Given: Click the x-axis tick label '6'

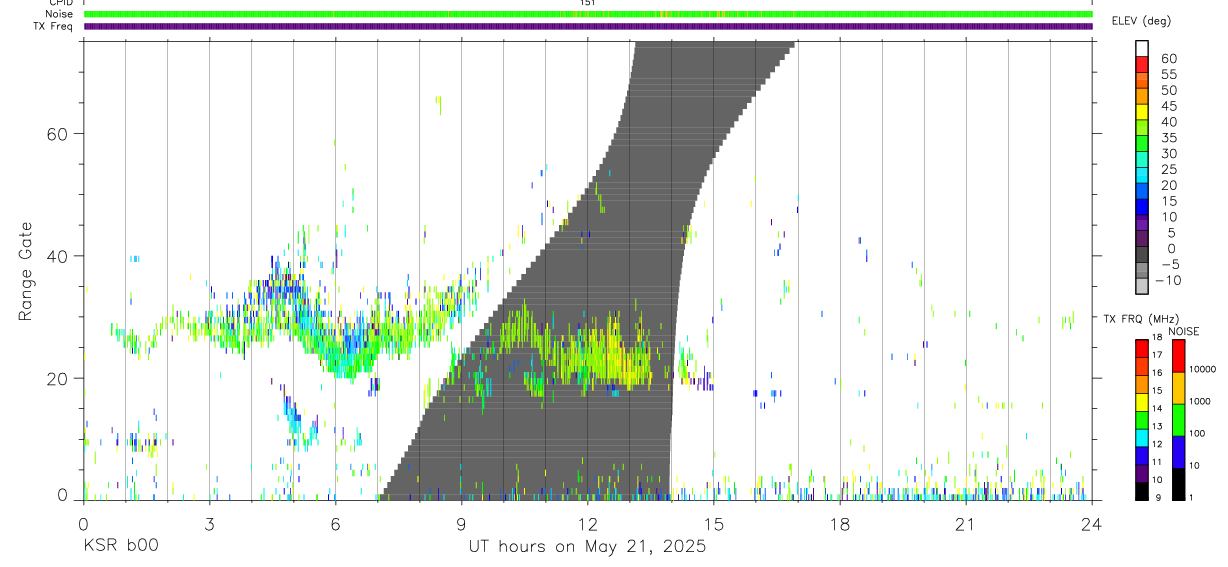Looking at the screenshot, I should [335, 524].
